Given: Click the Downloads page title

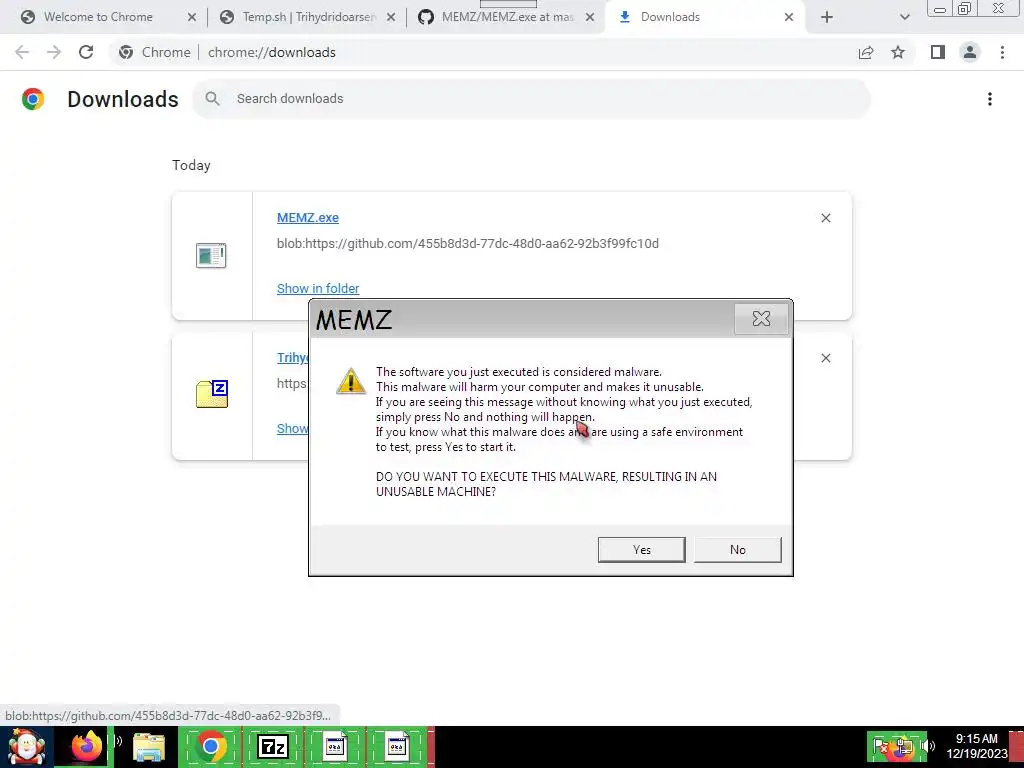Looking at the screenshot, I should click(123, 99).
